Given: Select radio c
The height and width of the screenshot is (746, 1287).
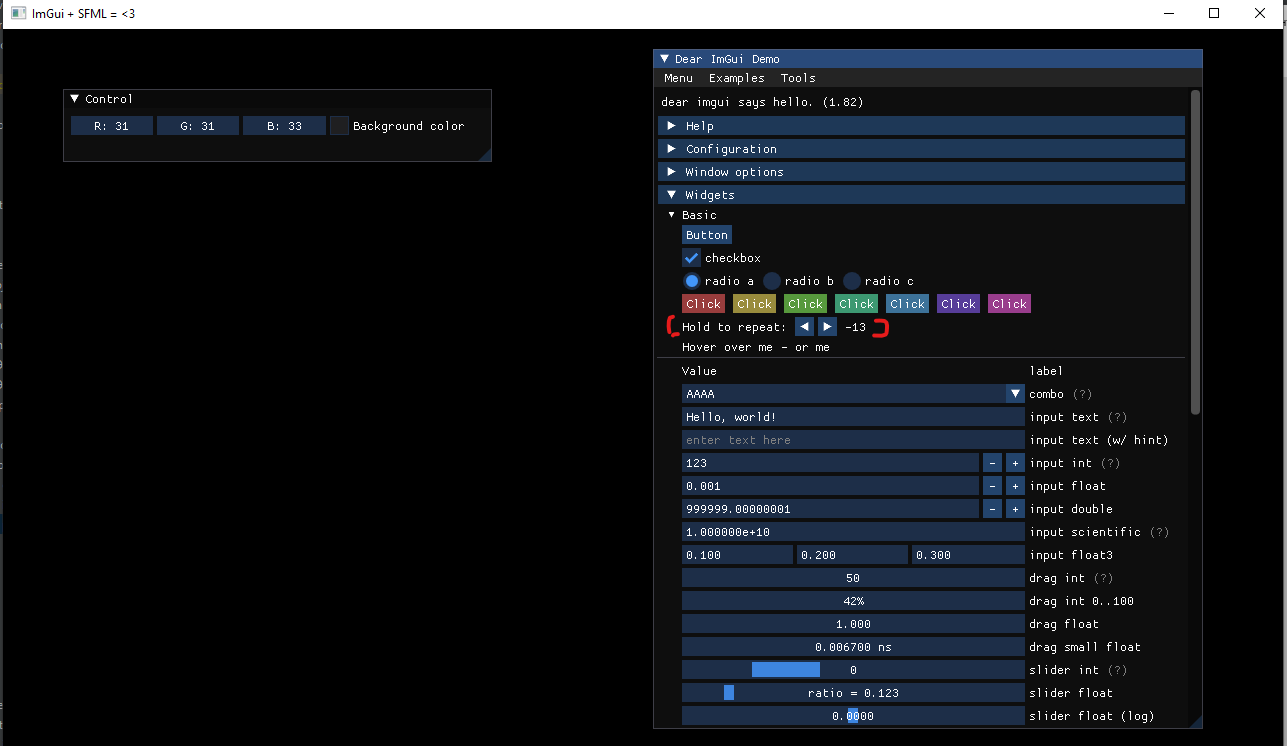Looking at the screenshot, I should (852, 281).
